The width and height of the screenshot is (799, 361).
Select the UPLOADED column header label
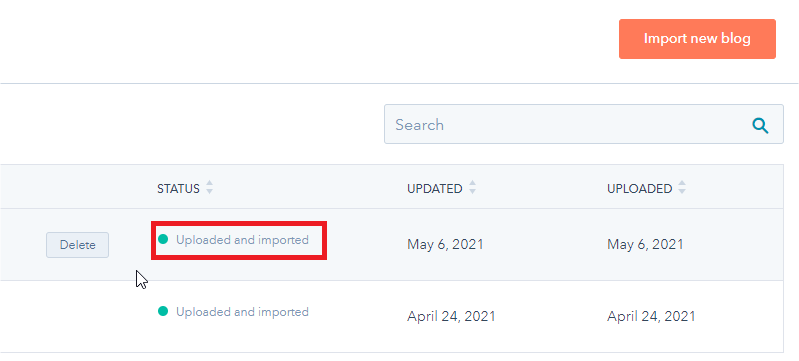pos(640,189)
